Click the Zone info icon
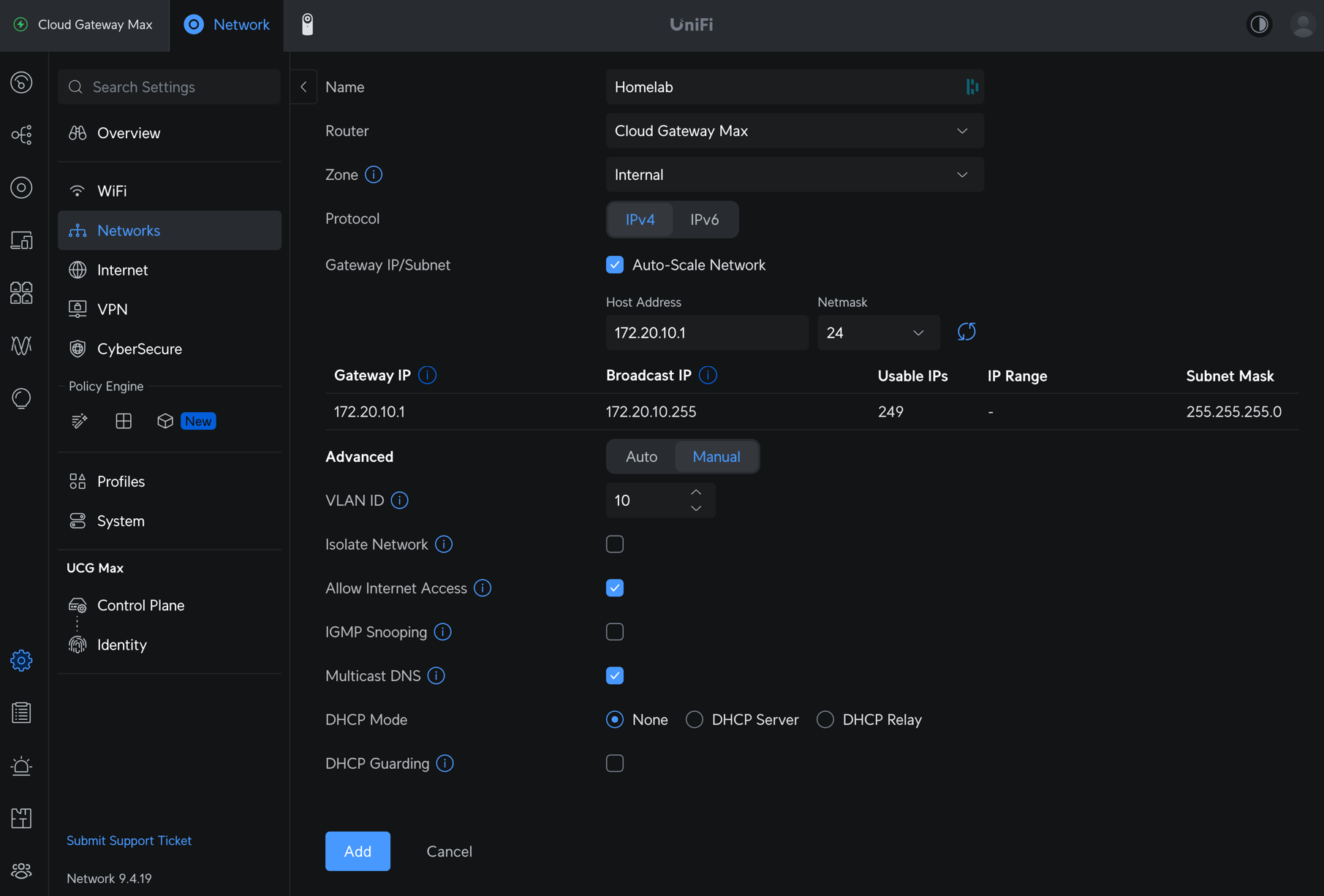The width and height of the screenshot is (1324, 896). tap(374, 175)
